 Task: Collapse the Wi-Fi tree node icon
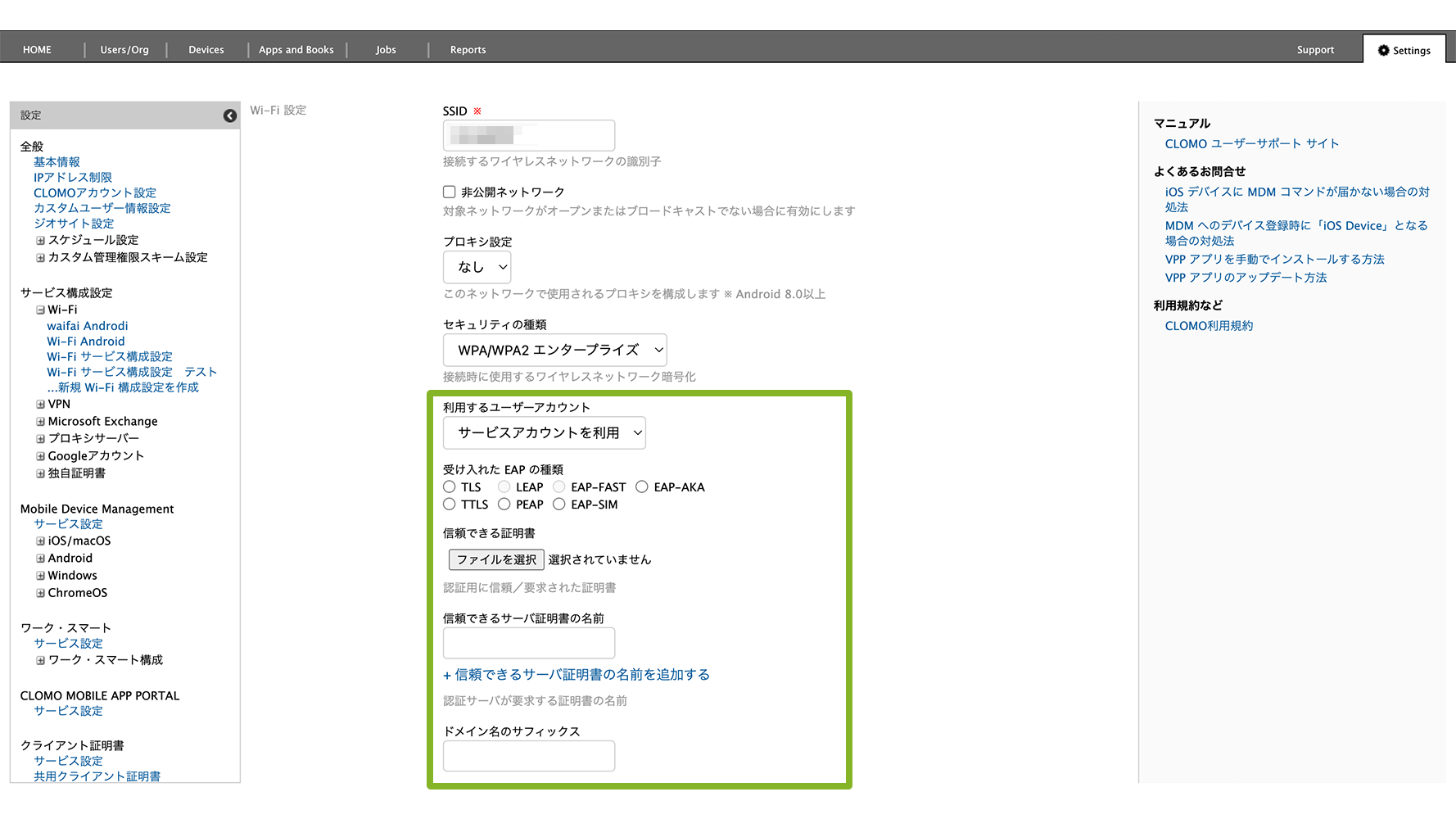click(x=40, y=310)
